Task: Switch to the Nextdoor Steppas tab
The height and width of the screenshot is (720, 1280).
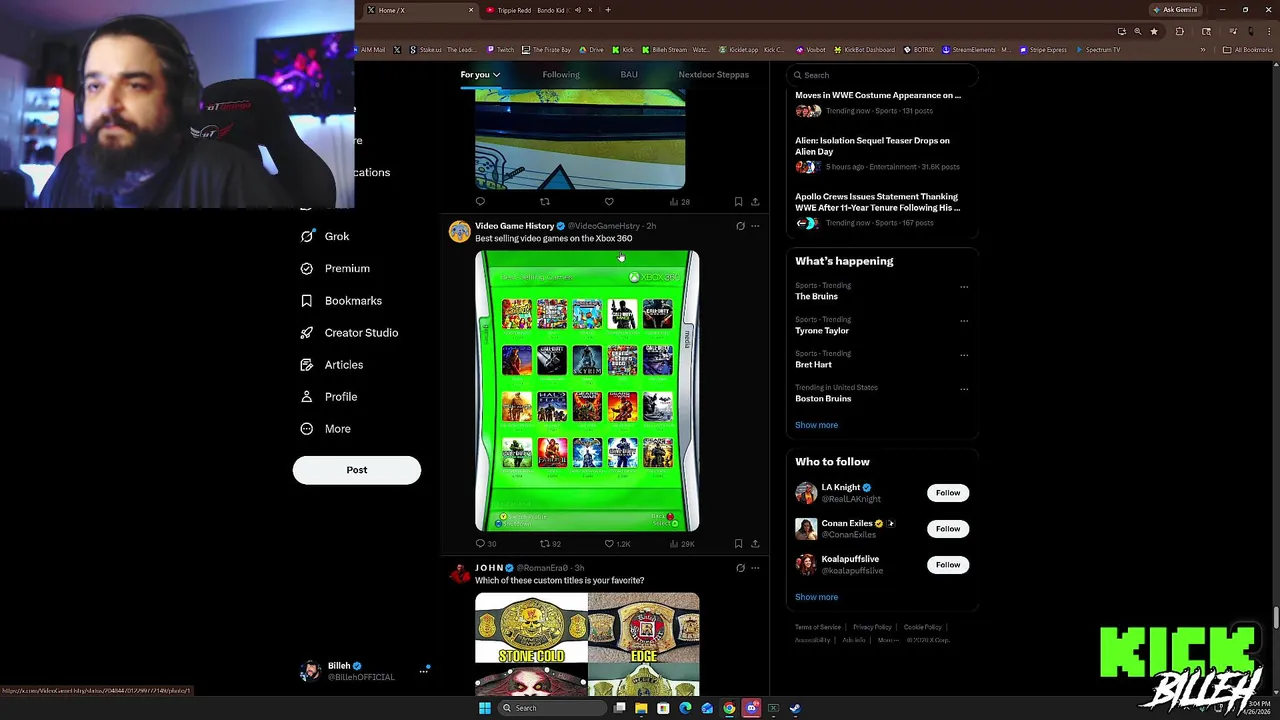Action: click(713, 74)
